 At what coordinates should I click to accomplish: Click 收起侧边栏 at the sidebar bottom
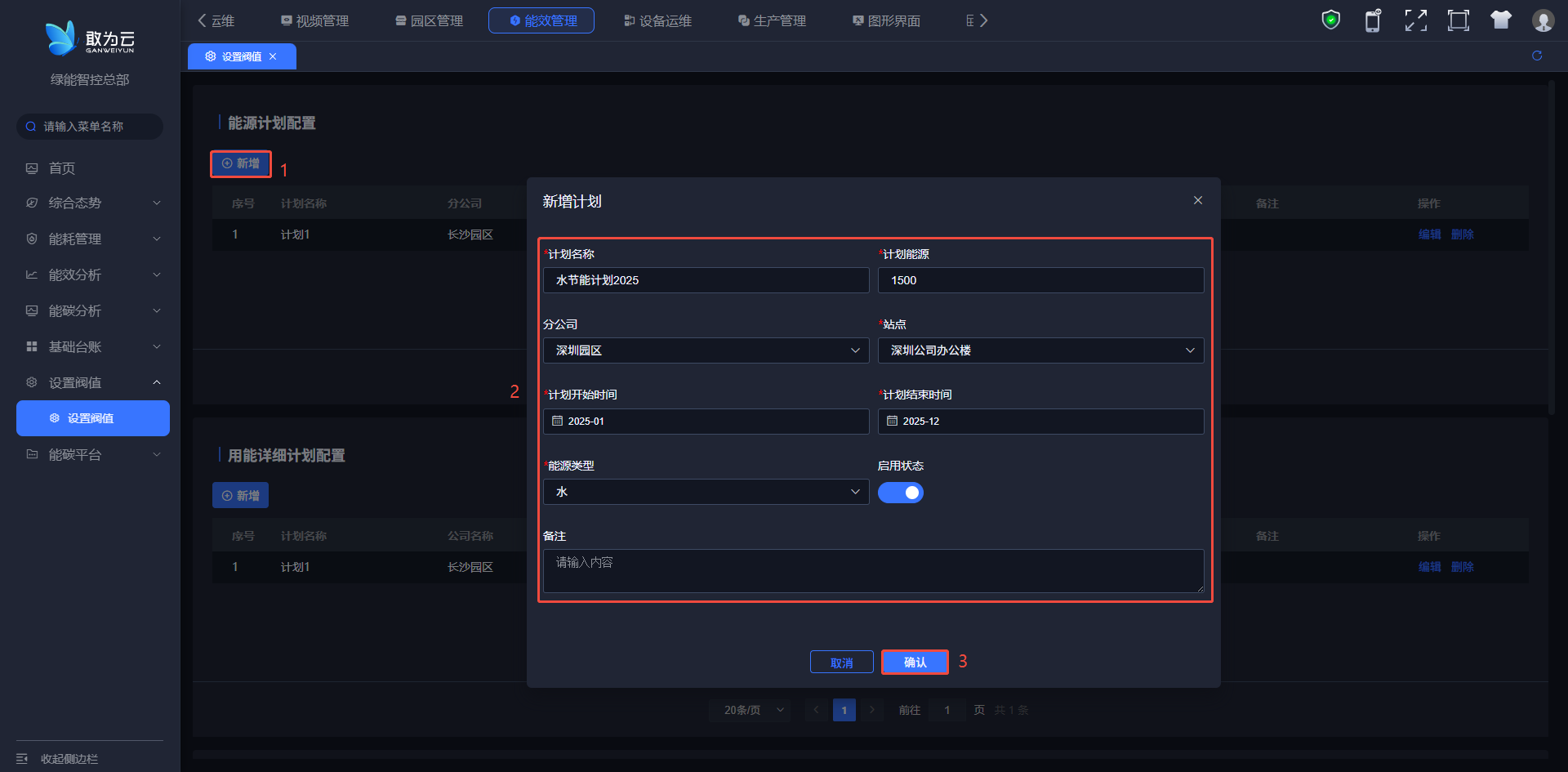tap(69, 759)
